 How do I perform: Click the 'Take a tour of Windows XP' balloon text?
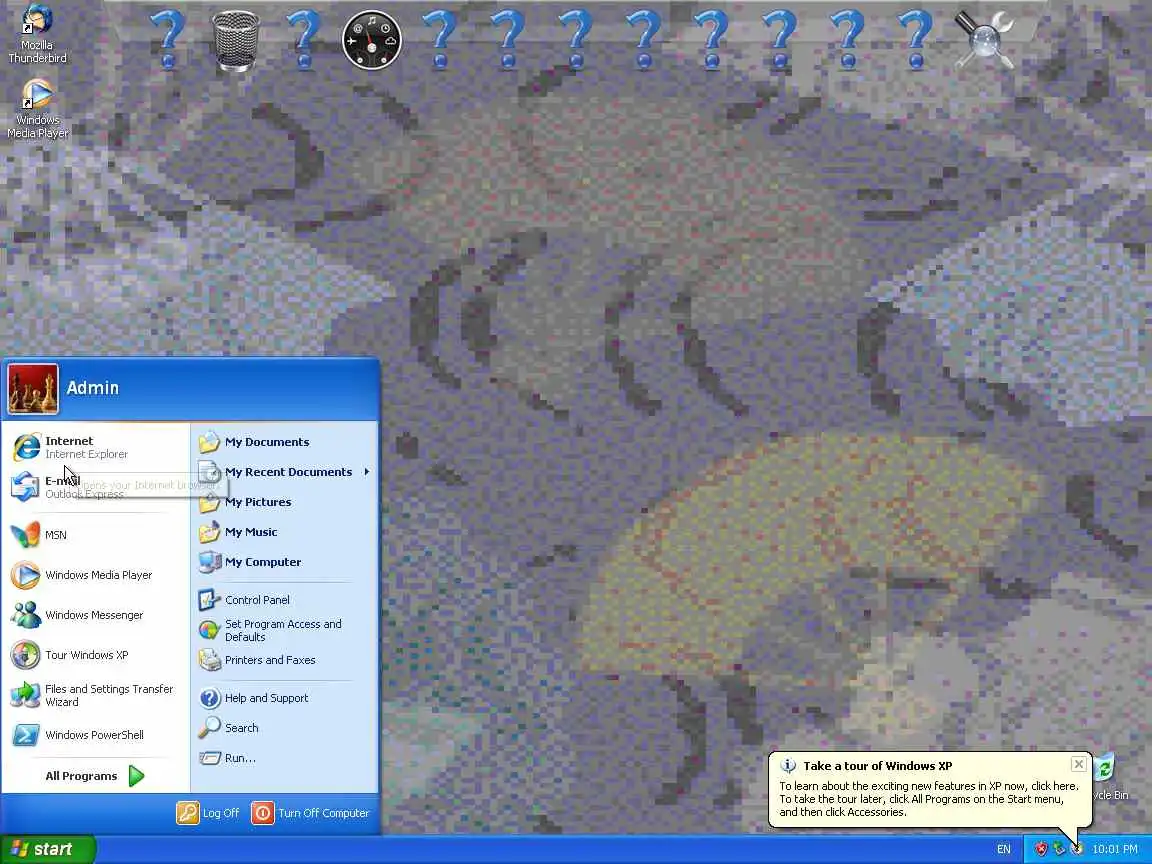pyautogui.click(x=877, y=766)
